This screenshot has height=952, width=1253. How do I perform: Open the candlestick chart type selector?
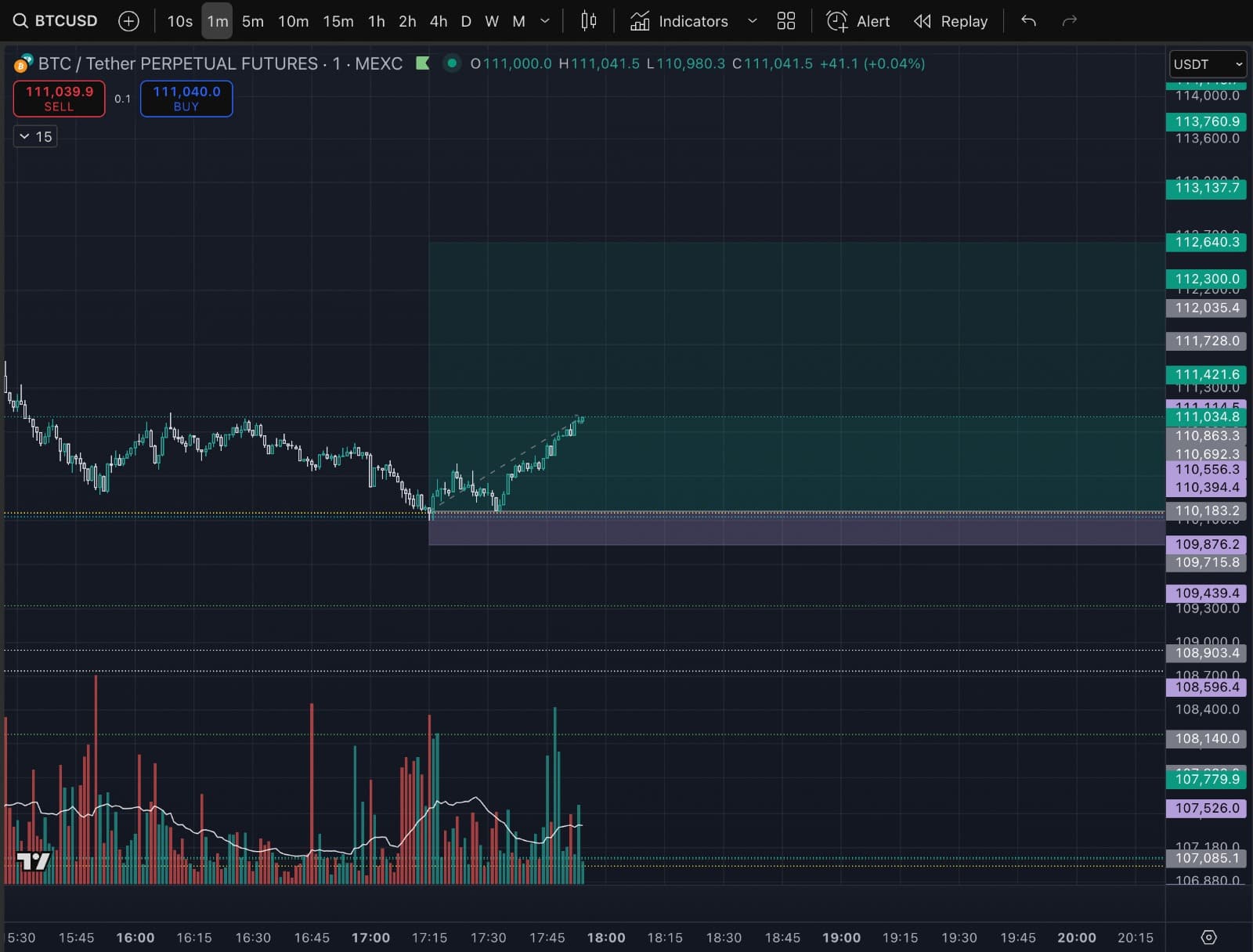[589, 21]
